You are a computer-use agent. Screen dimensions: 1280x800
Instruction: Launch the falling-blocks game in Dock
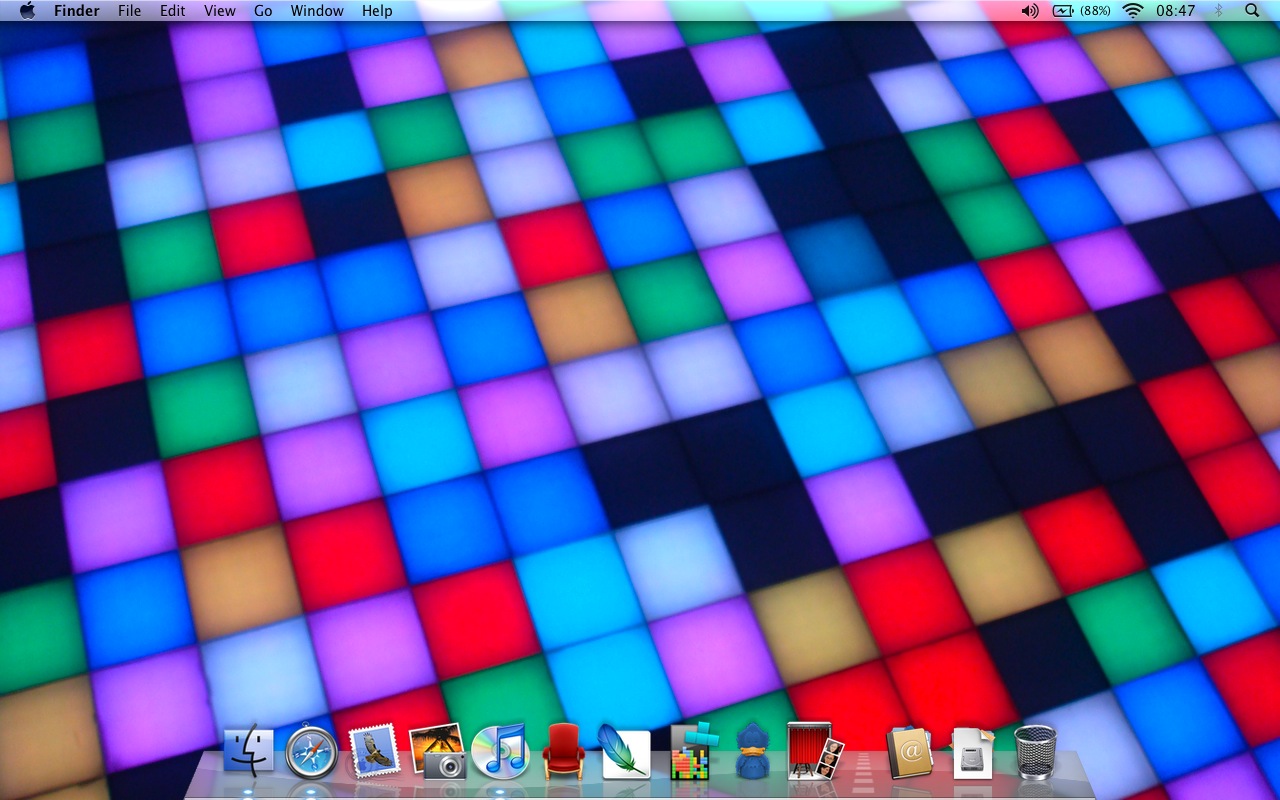690,750
